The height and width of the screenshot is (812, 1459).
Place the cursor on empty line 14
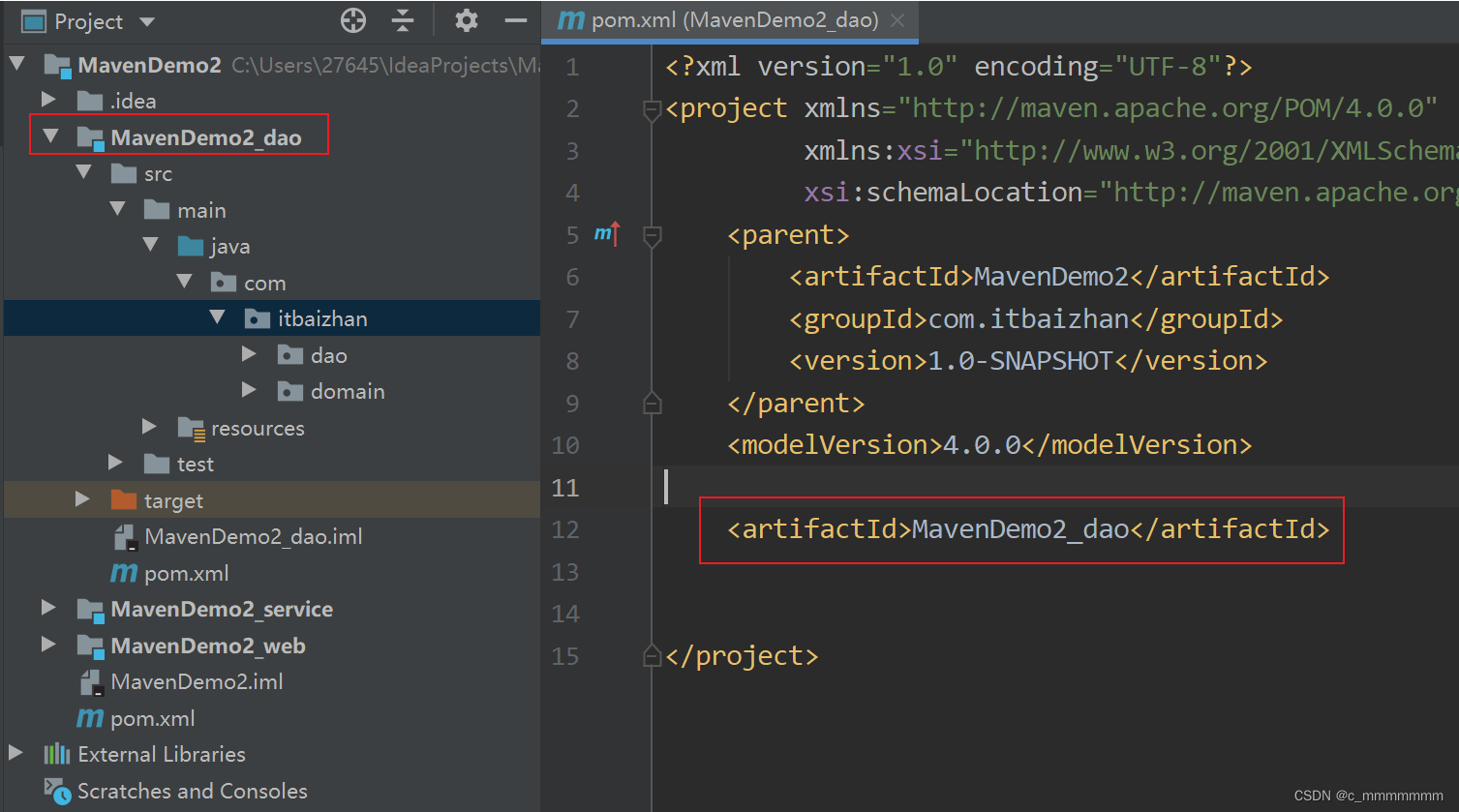click(x=1055, y=614)
